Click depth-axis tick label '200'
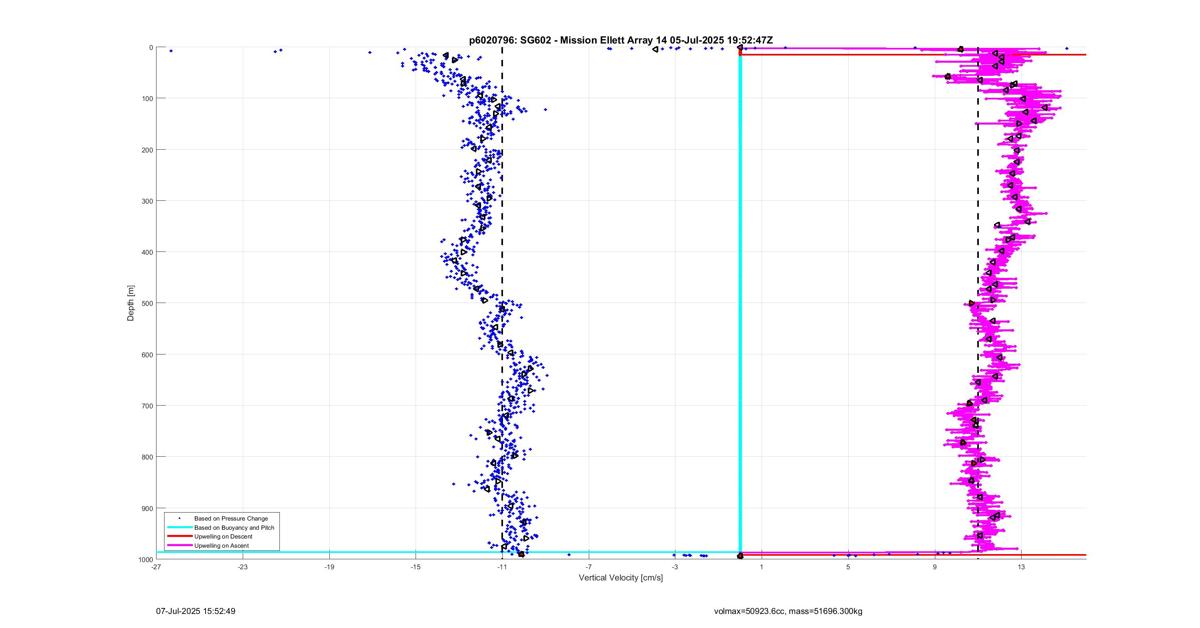 (146, 149)
